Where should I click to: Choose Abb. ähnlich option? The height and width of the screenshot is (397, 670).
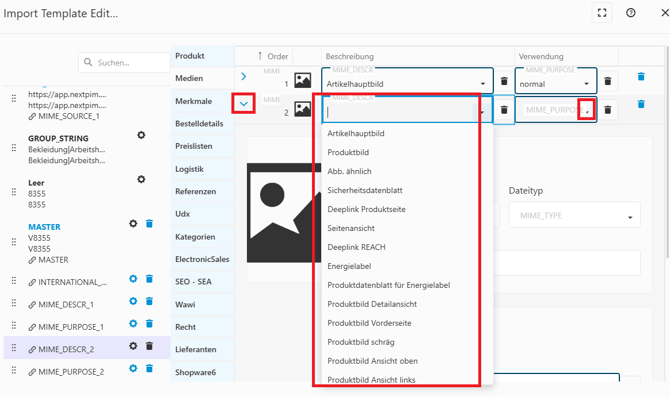[407, 171]
